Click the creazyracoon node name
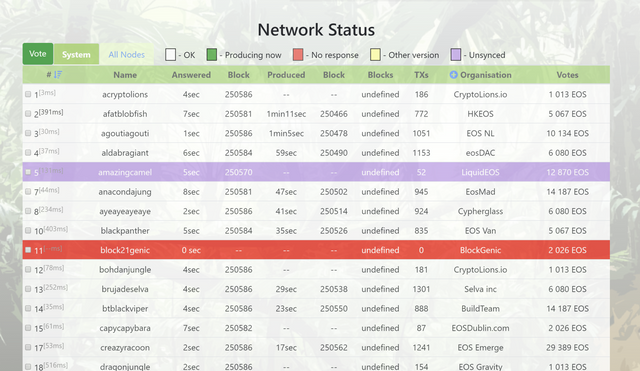640x371 pixels. click(125, 348)
